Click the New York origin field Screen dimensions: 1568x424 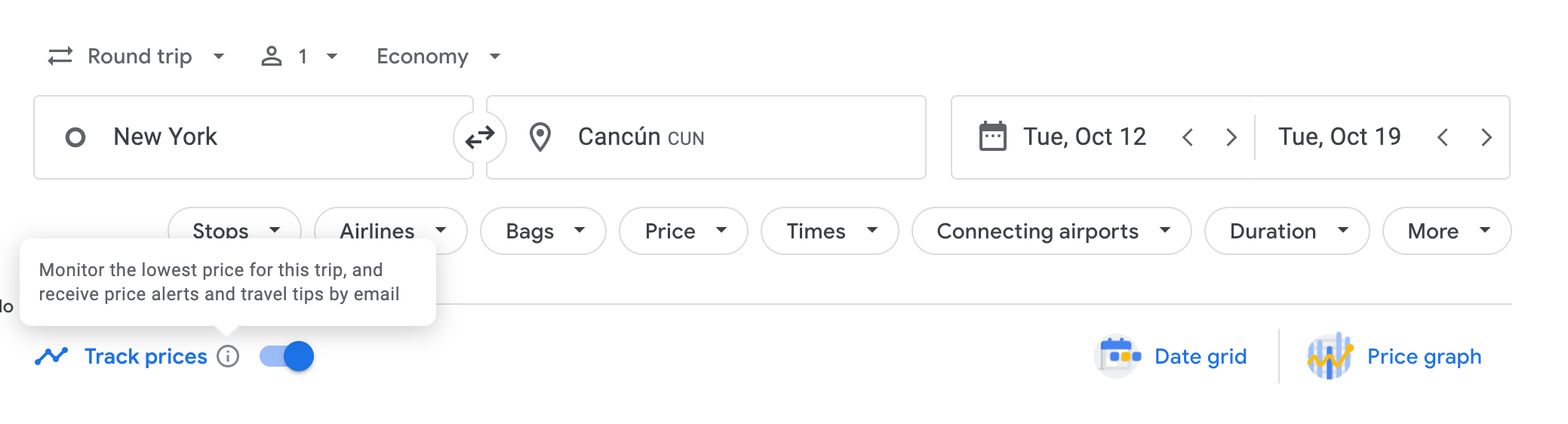coord(249,137)
